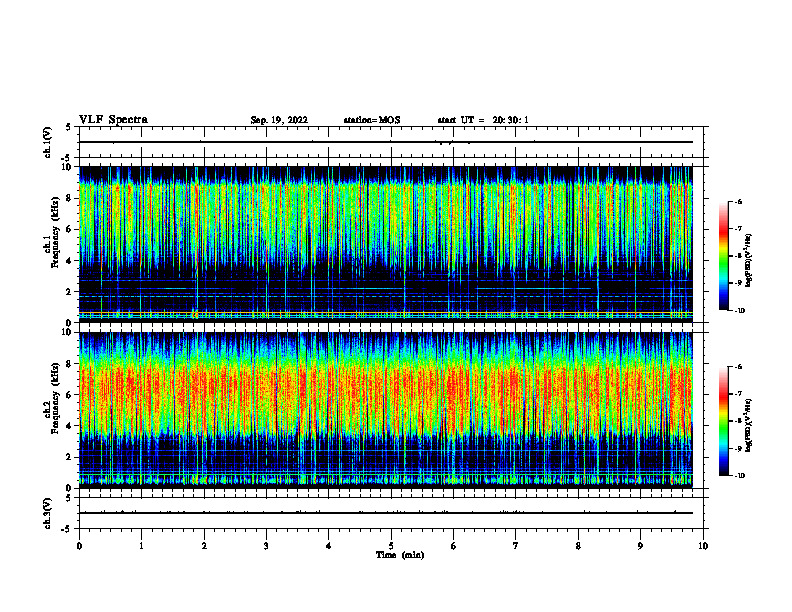Click the "6" kHz tick on ch.2 frequency axis
This screenshot has height=612, width=792.
click(x=70, y=395)
